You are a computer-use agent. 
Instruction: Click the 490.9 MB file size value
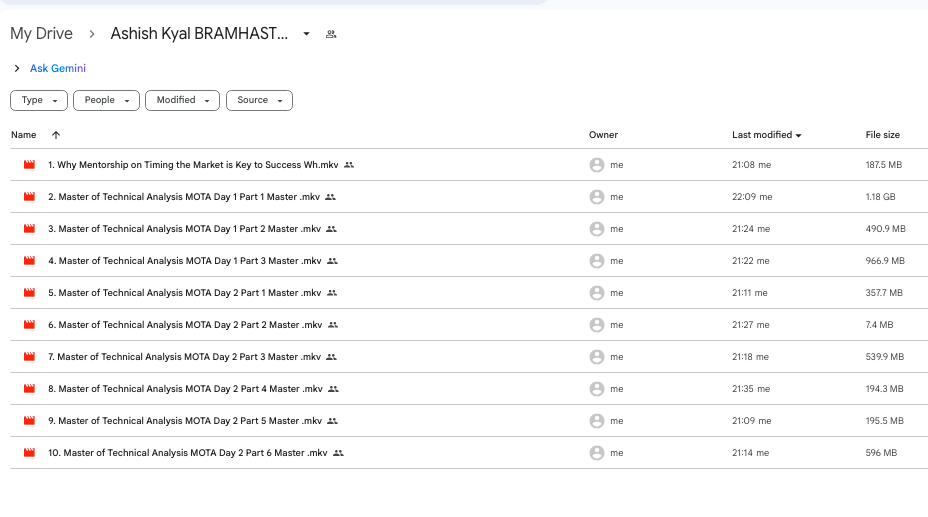885,229
